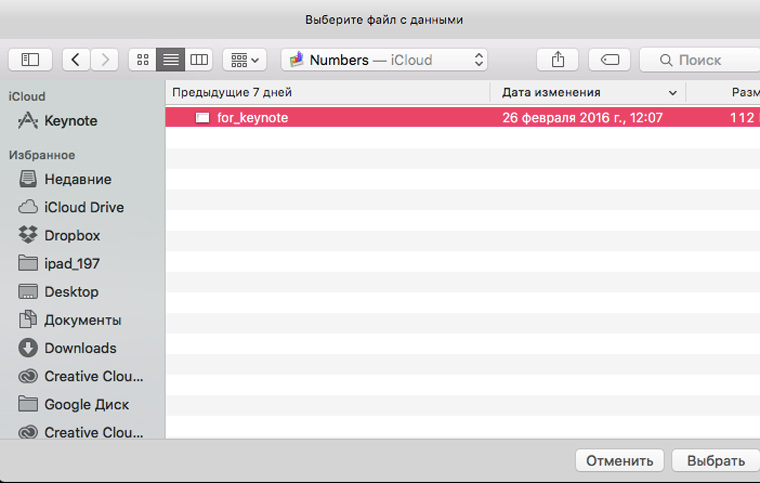760x483 pixels.
Task: Click the iCloud Drive cloud icon
Action: [28, 207]
